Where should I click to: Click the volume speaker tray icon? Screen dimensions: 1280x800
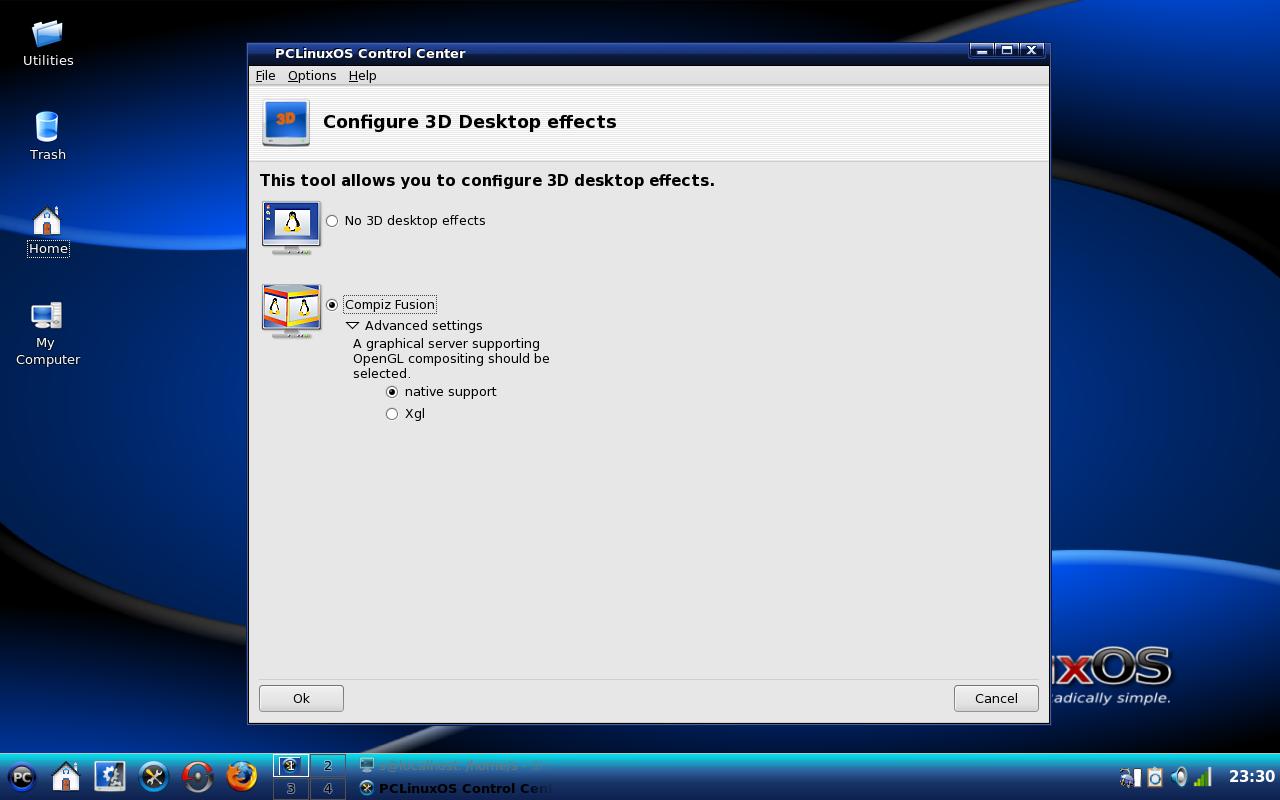click(x=1179, y=777)
